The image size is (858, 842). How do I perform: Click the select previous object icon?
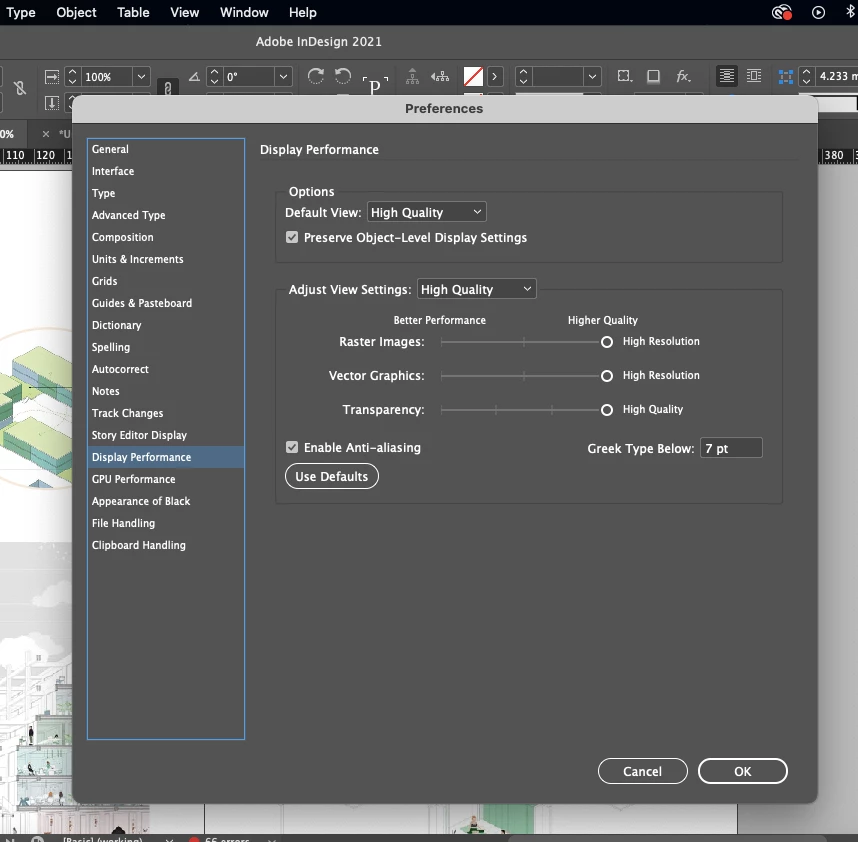pos(440,77)
